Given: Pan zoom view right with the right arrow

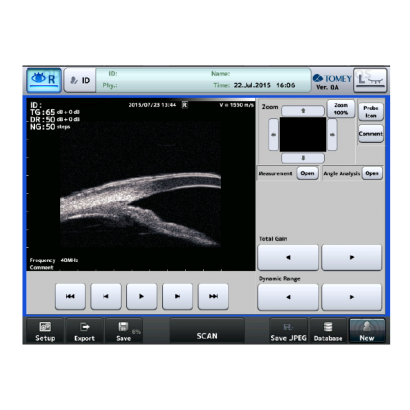Looking at the screenshot, I should point(332,135).
